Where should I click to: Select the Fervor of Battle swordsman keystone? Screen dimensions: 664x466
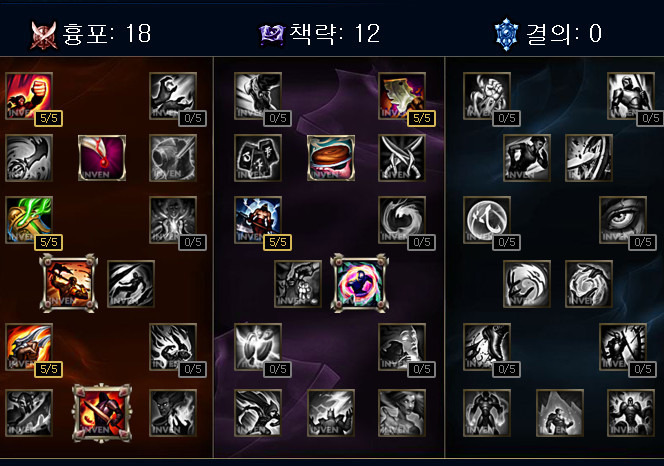[x=102, y=413]
